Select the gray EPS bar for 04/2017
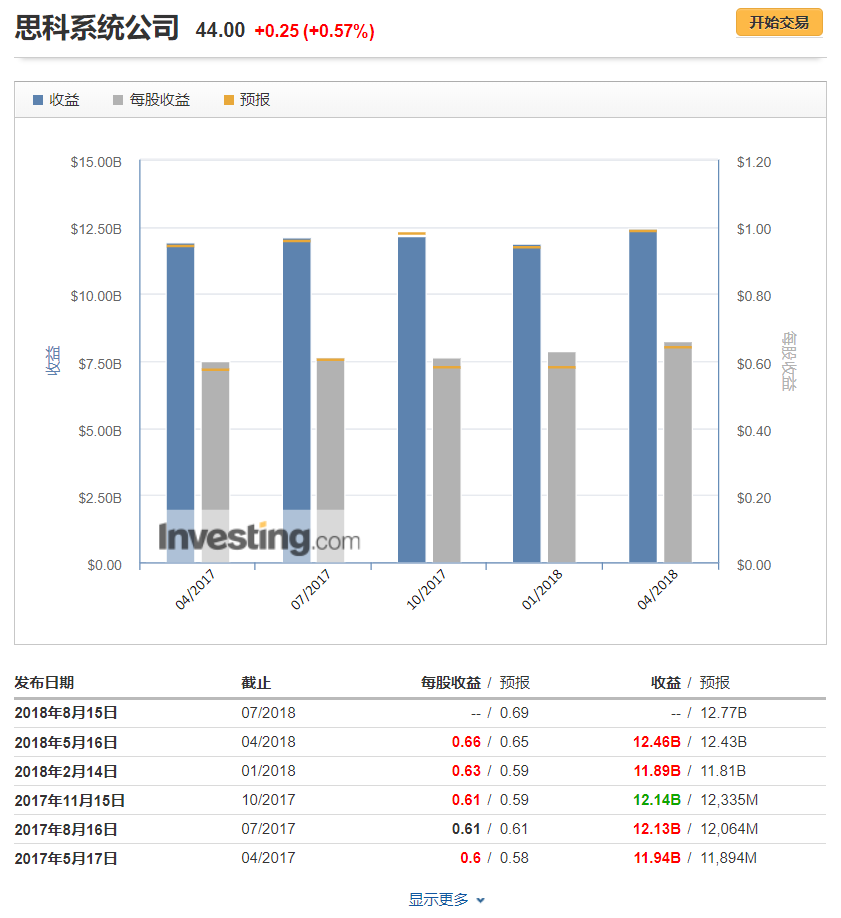 (x=216, y=463)
